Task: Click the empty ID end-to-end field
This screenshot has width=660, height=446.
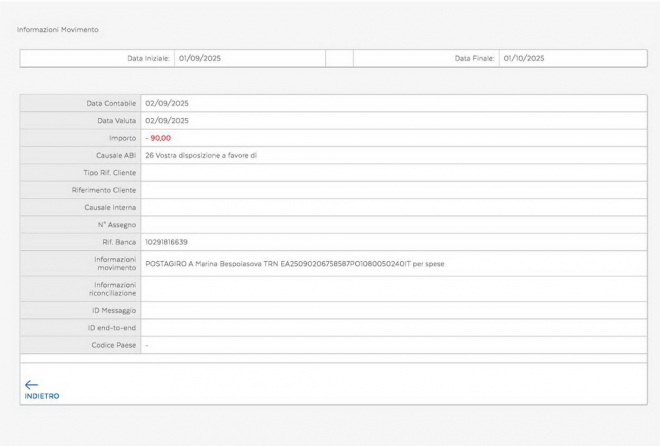Action: [x=393, y=328]
